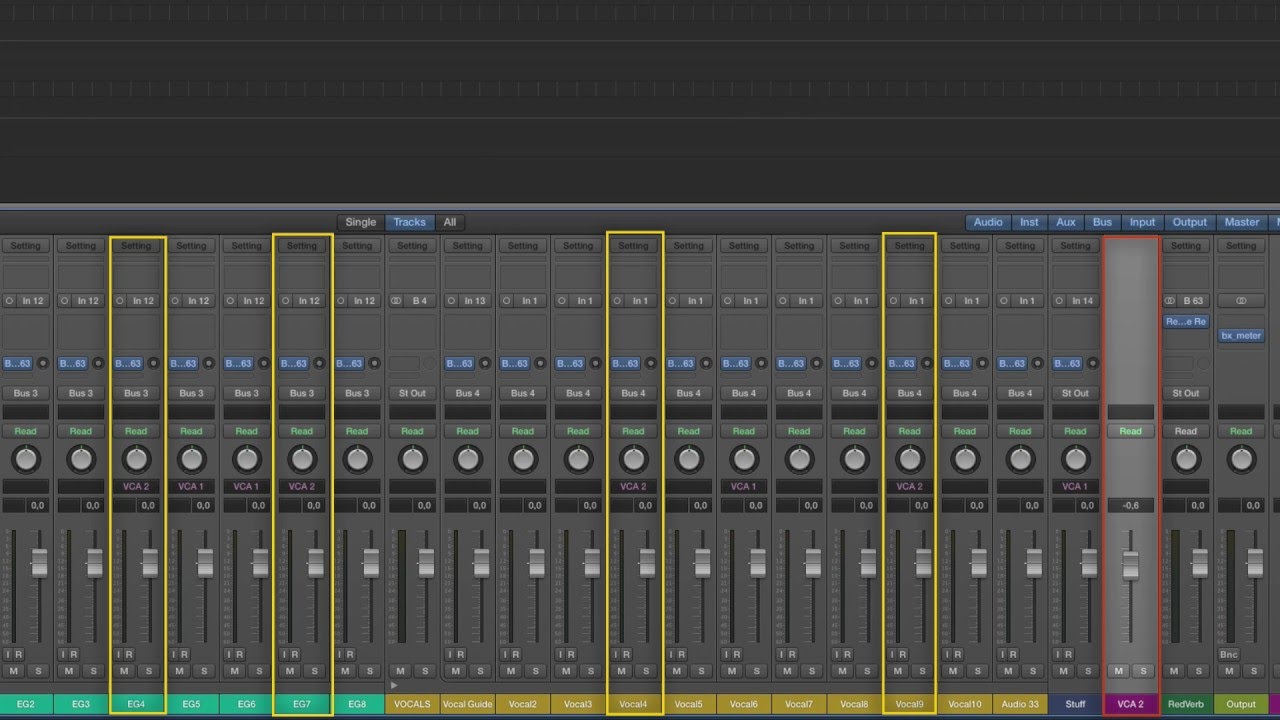Viewport: 1280px width, 720px height.
Task: Open the Setting menu on EG2 strip
Action: pos(26,246)
